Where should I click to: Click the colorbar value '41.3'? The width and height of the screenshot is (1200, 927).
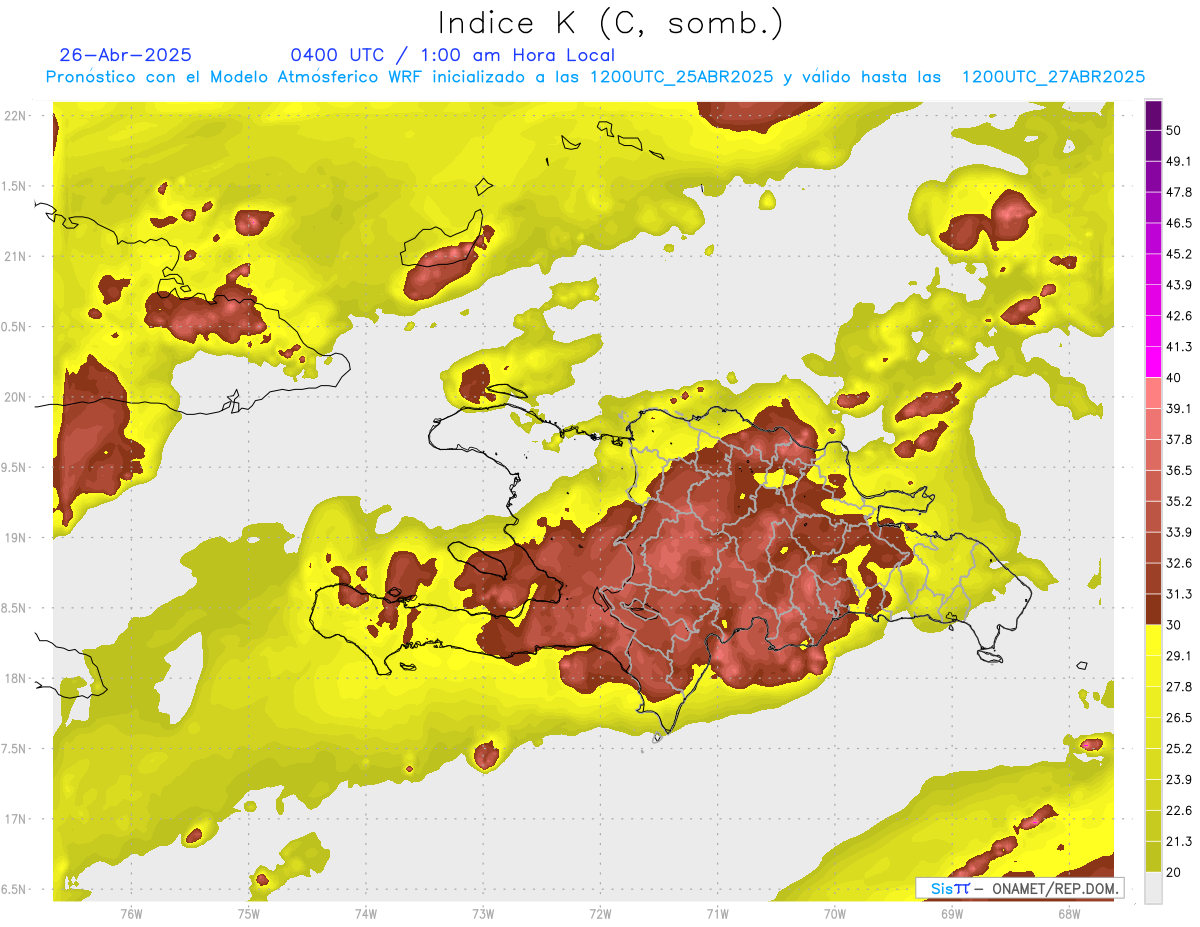pos(1179,347)
